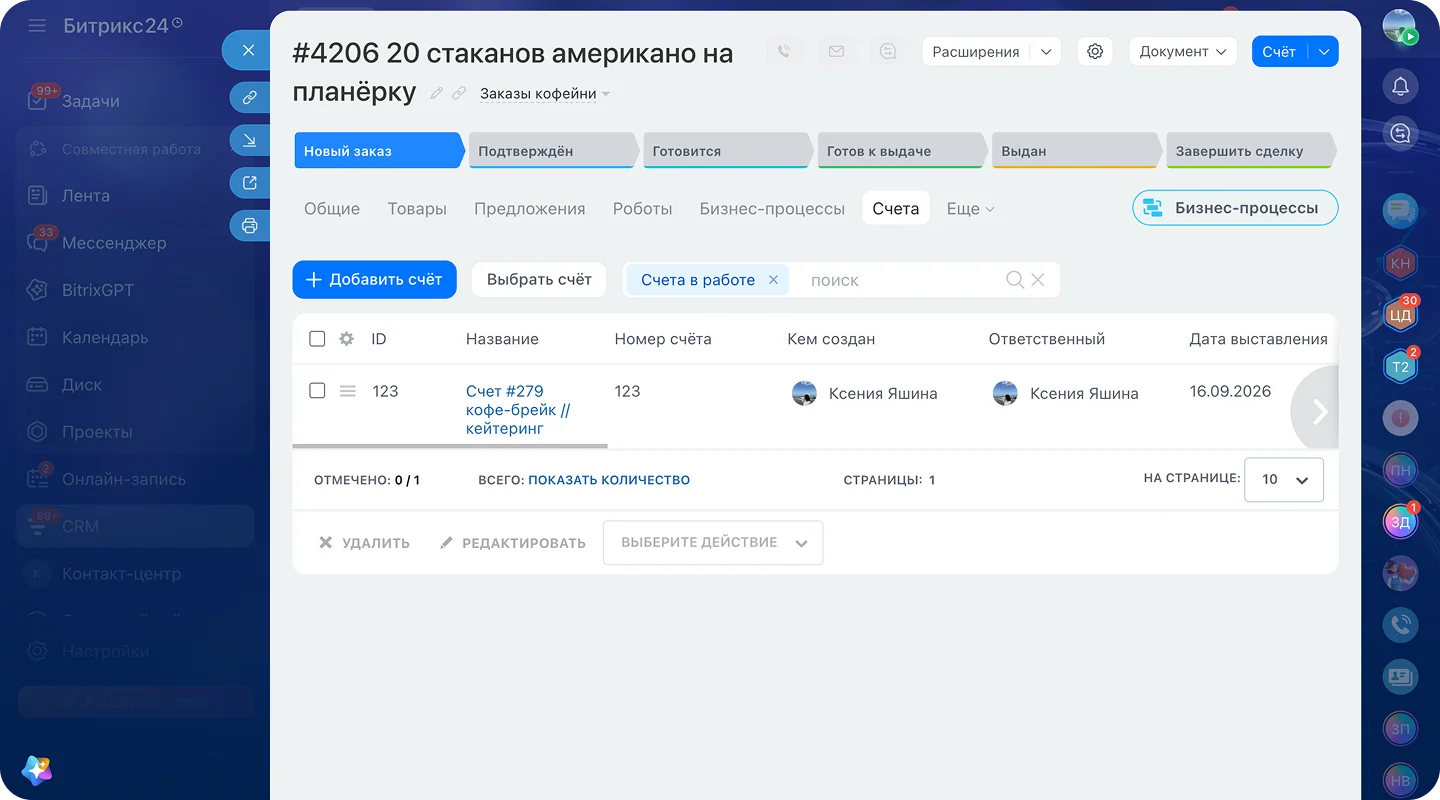The image size is (1440, 800).
Task: Click the print side button
Action: click(249, 226)
